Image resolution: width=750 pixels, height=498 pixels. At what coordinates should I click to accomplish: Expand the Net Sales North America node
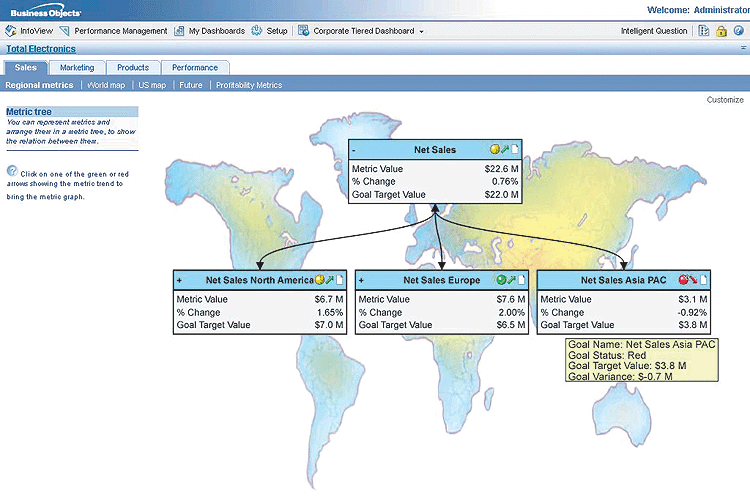[x=179, y=280]
